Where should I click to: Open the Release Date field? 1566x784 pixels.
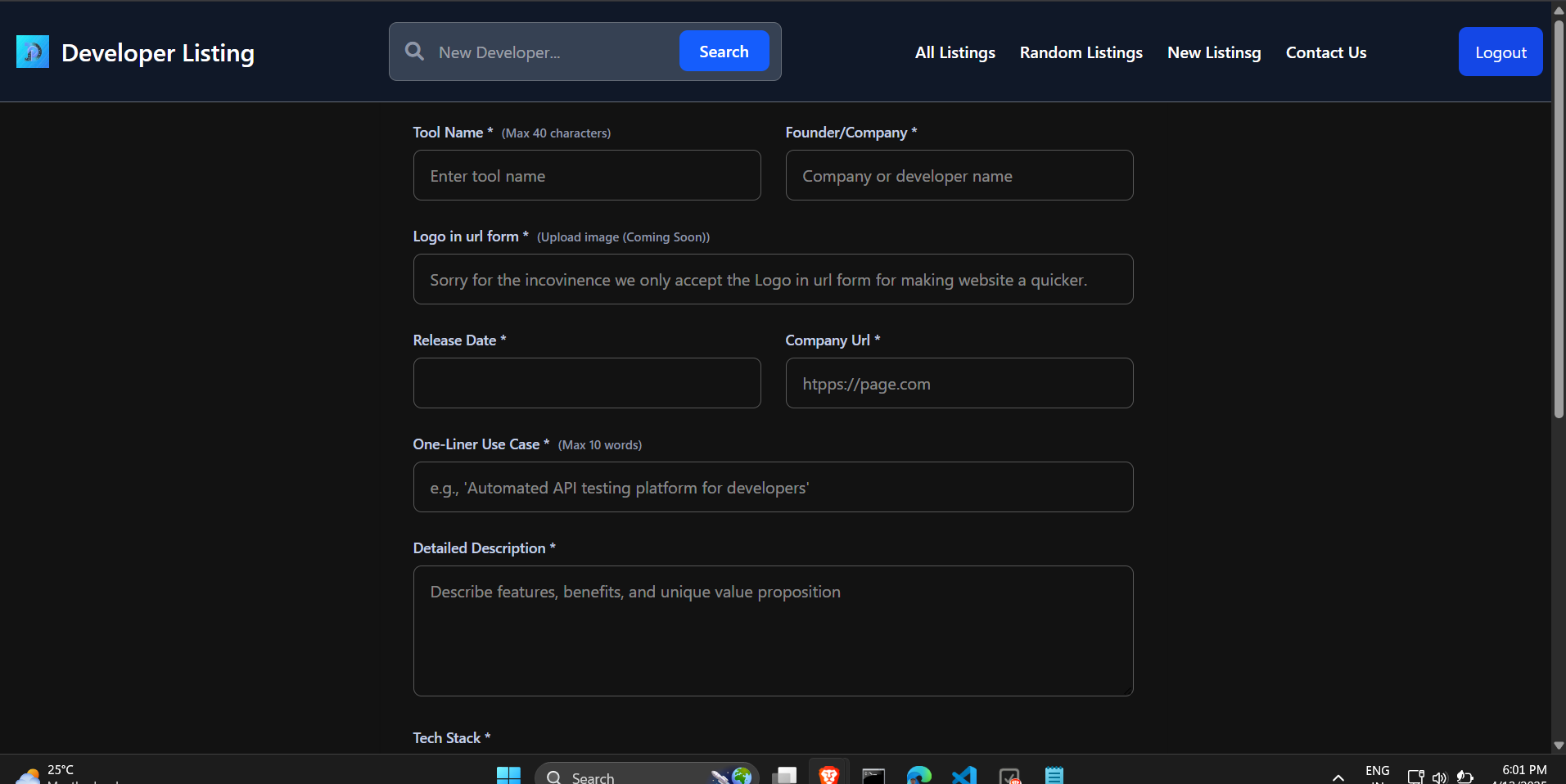[587, 383]
